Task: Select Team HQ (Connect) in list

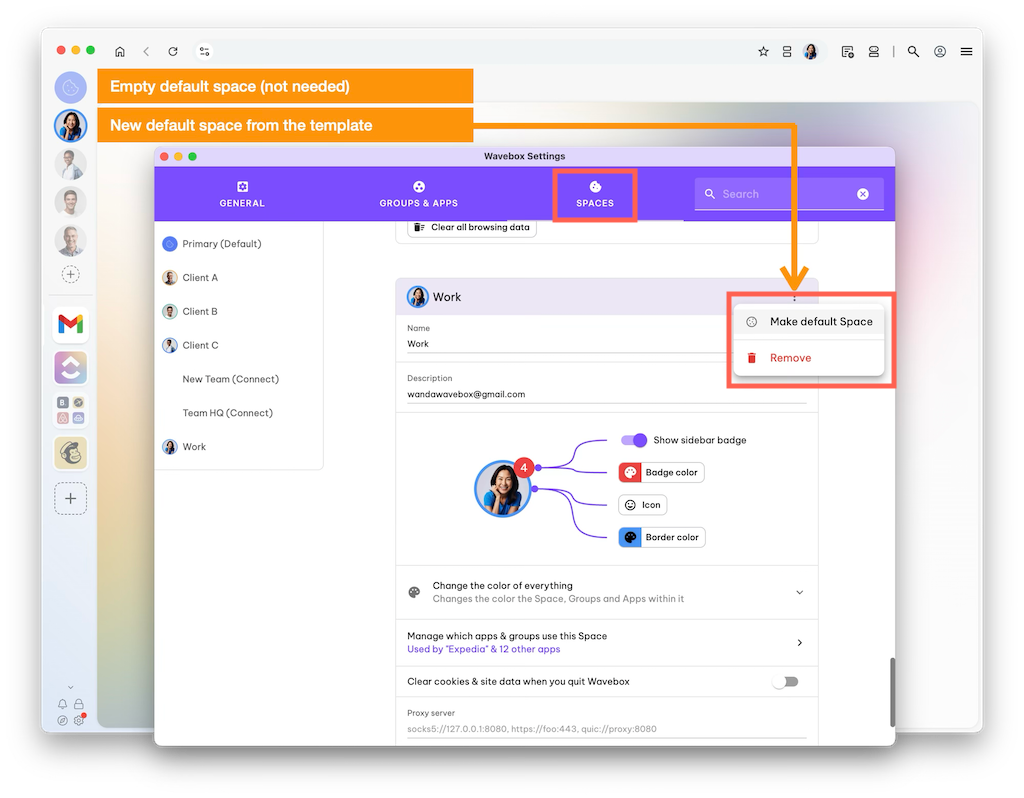Action: click(x=240, y=413)
